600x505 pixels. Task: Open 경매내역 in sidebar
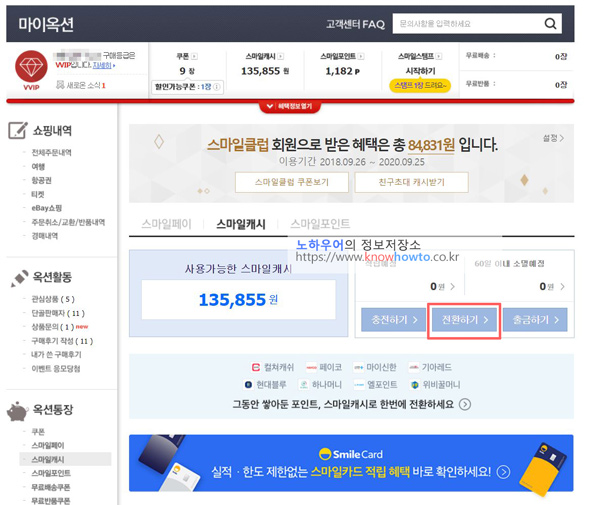click(45, 236)
